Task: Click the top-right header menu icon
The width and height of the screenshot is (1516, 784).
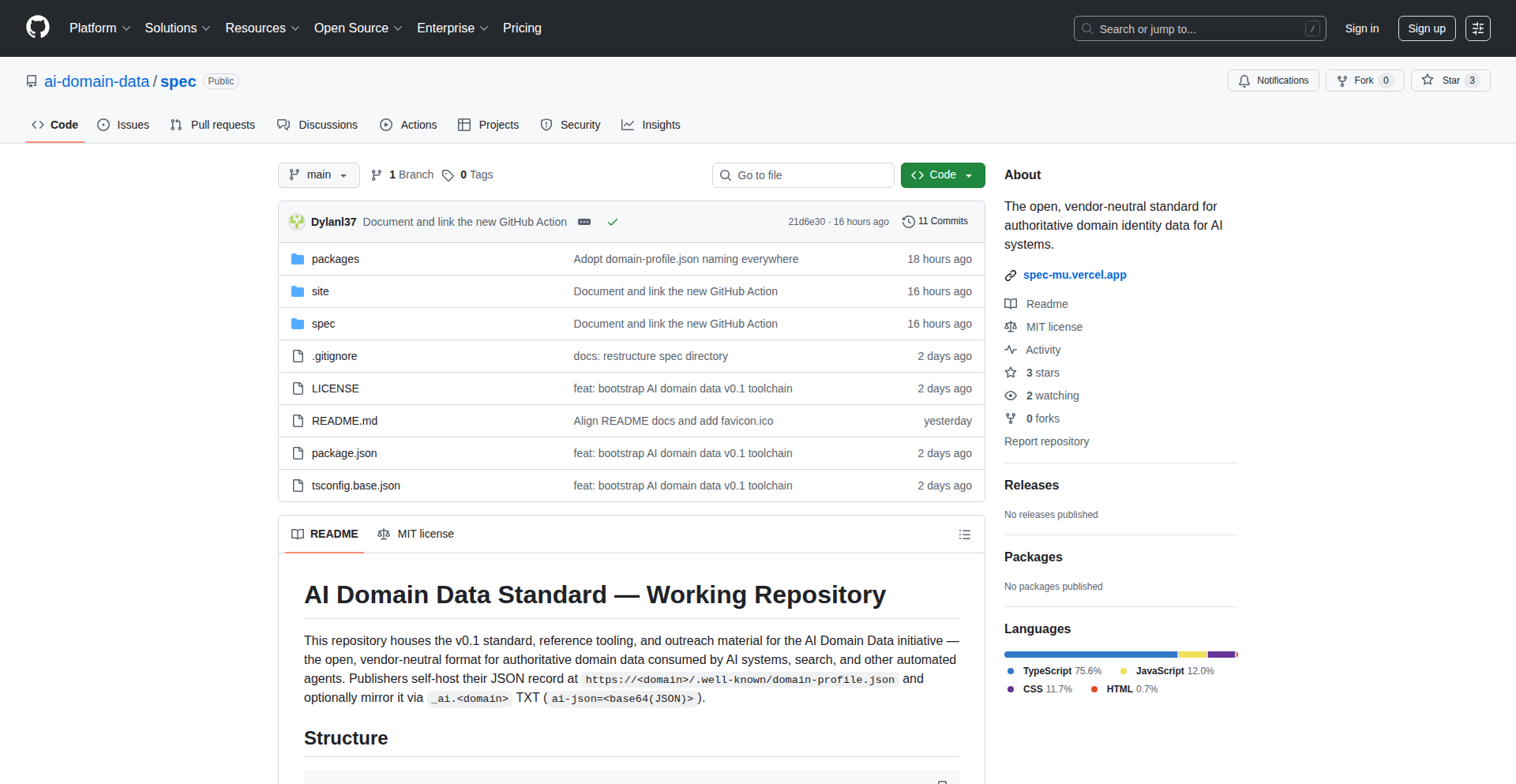Action: tap(1477, 28)
